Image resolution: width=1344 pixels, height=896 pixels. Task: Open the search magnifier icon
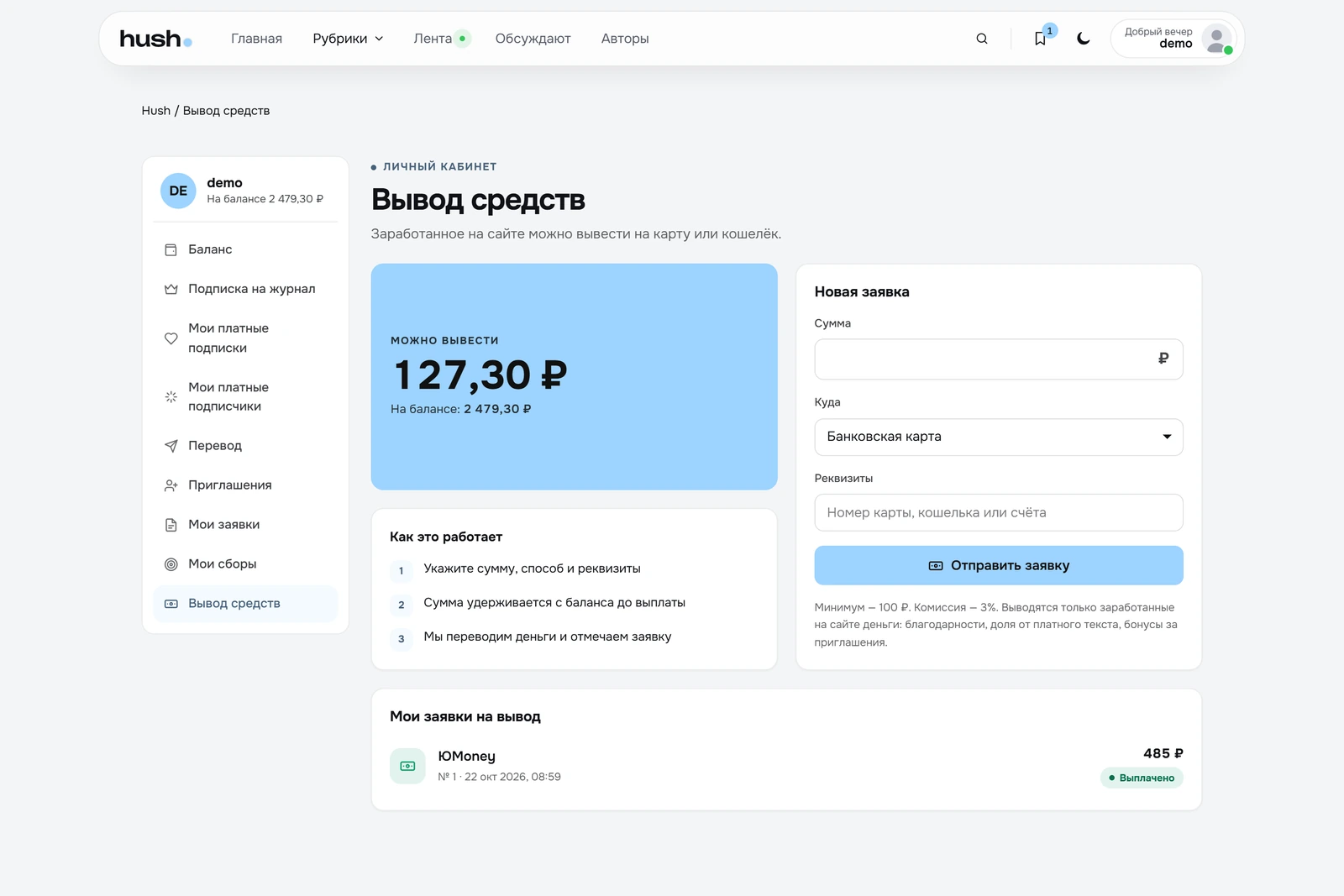[982, 39]
